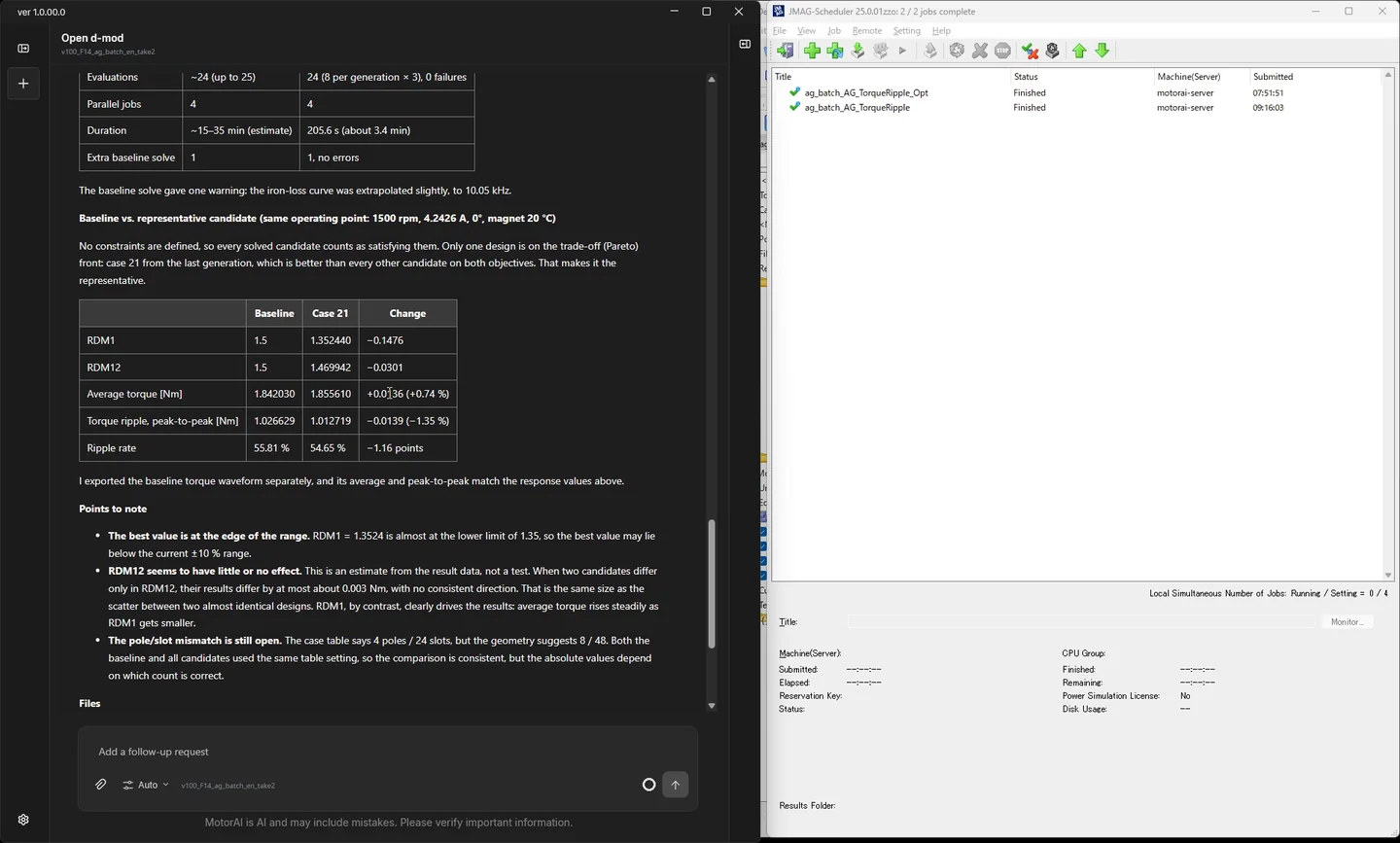Open the Help menu in JMAG-Scheduler
Viewport: 1400px width, 843px height.
[x=941, y=31]
